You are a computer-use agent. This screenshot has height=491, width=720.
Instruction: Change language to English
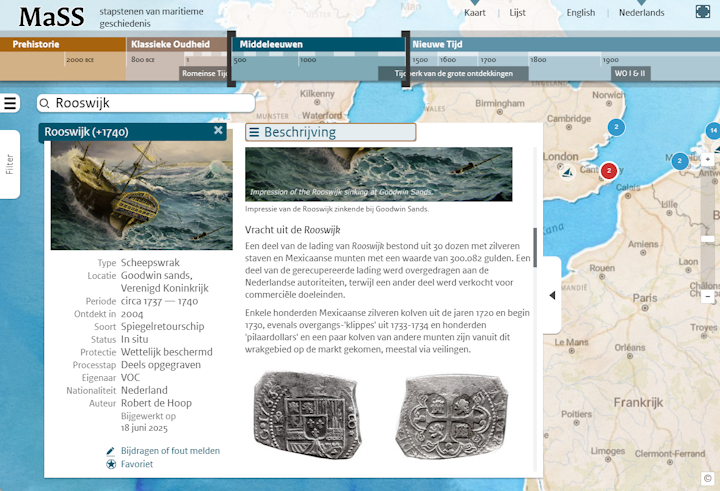580,13
